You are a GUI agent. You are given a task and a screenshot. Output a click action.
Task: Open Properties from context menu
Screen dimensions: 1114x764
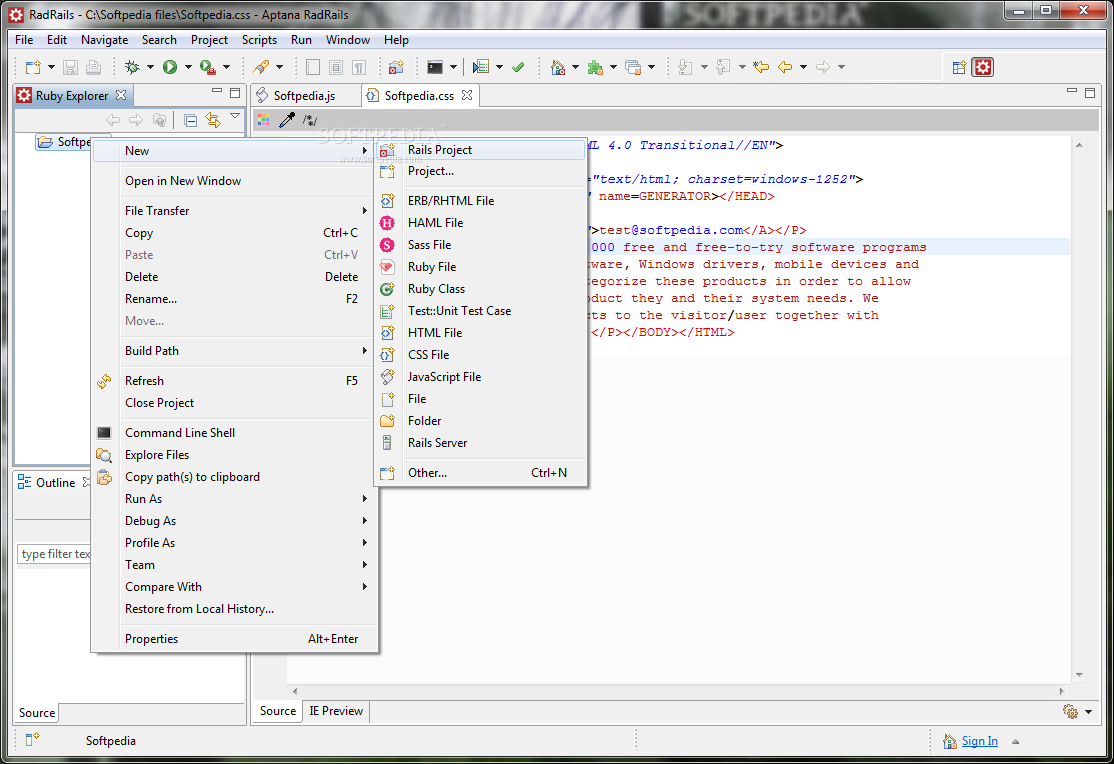tap(234, 639)
